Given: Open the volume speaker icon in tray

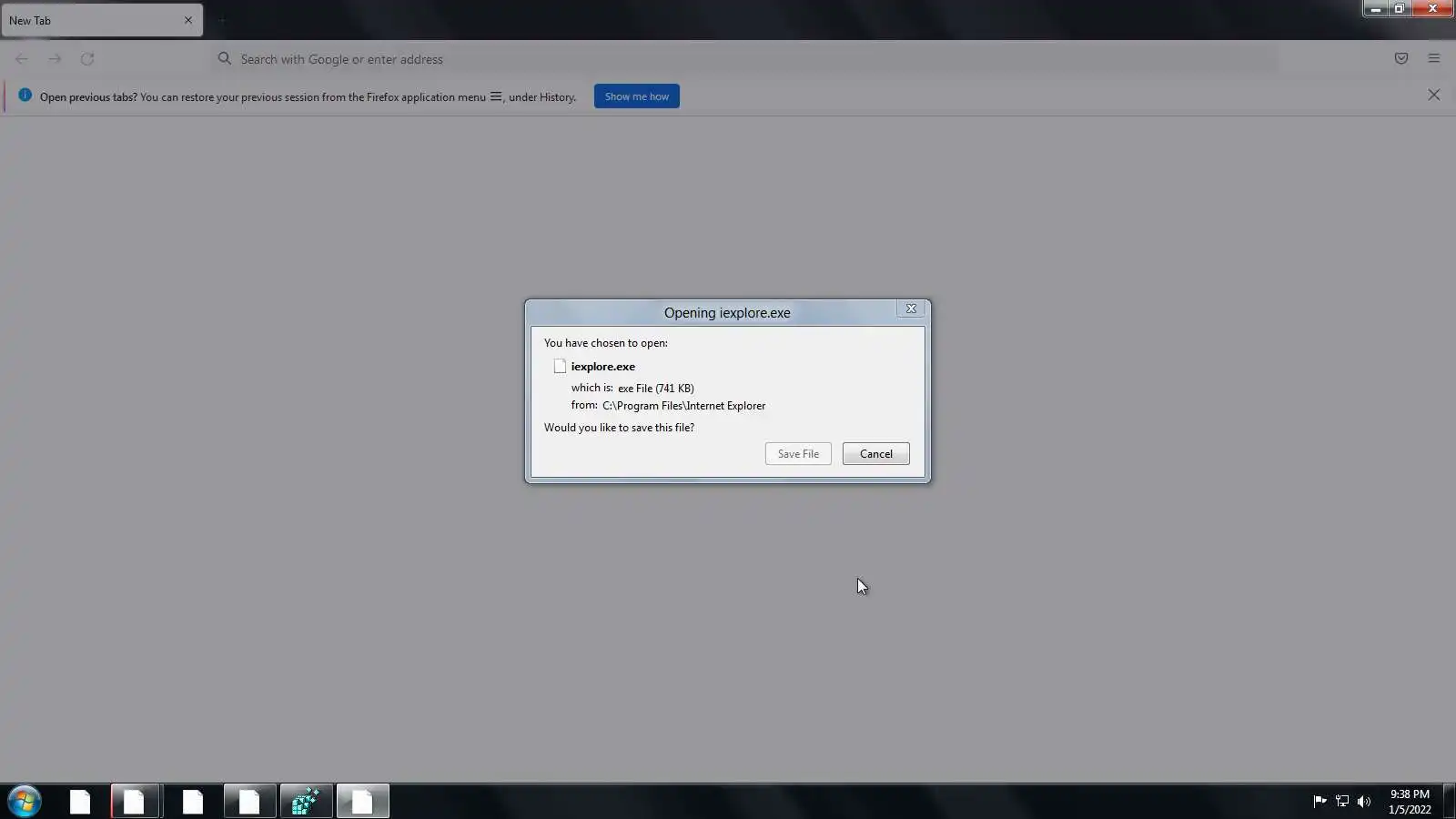Looking at the screenshot, I should coord(1364,801).
